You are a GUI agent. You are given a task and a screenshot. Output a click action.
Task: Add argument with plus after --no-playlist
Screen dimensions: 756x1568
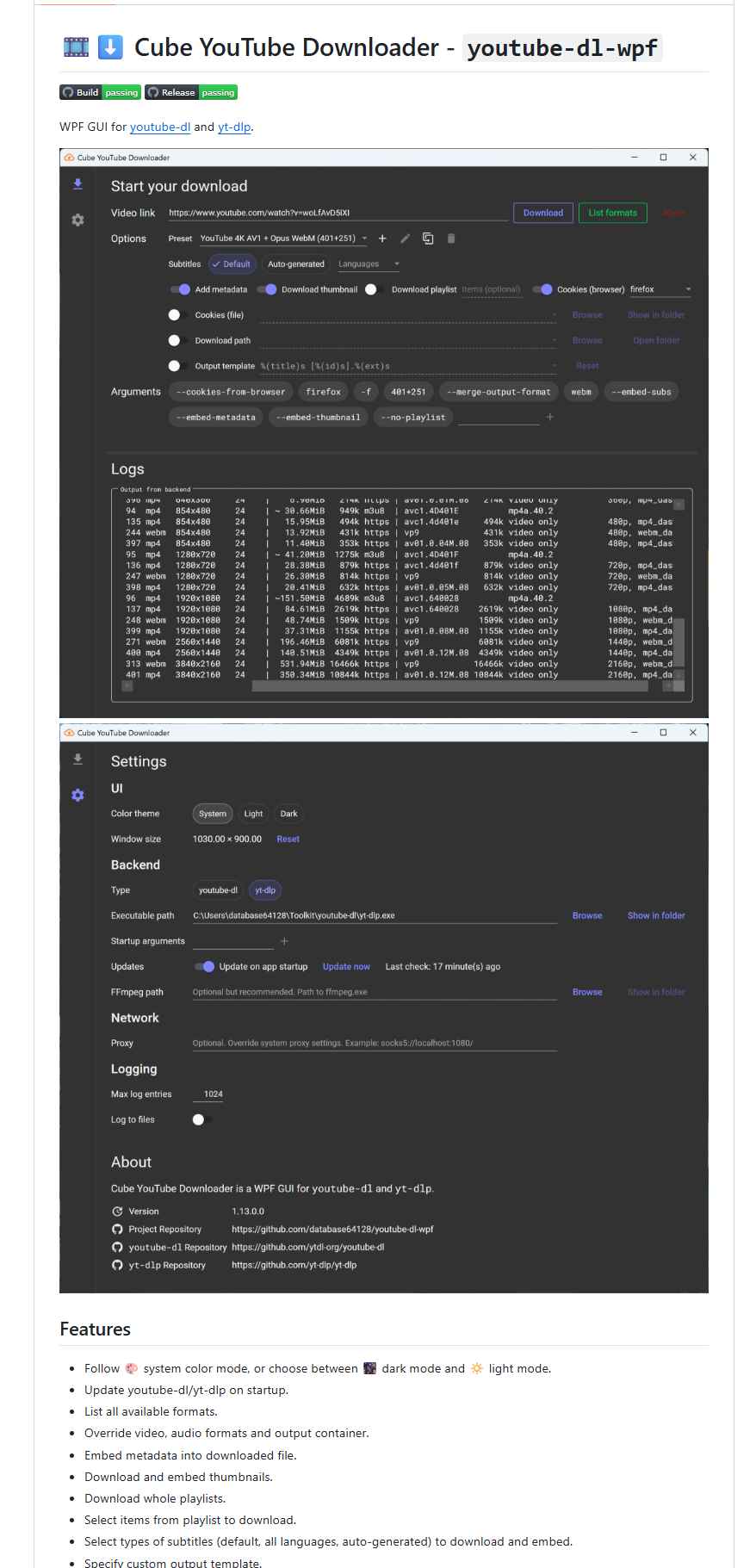(x=550, y=417)
